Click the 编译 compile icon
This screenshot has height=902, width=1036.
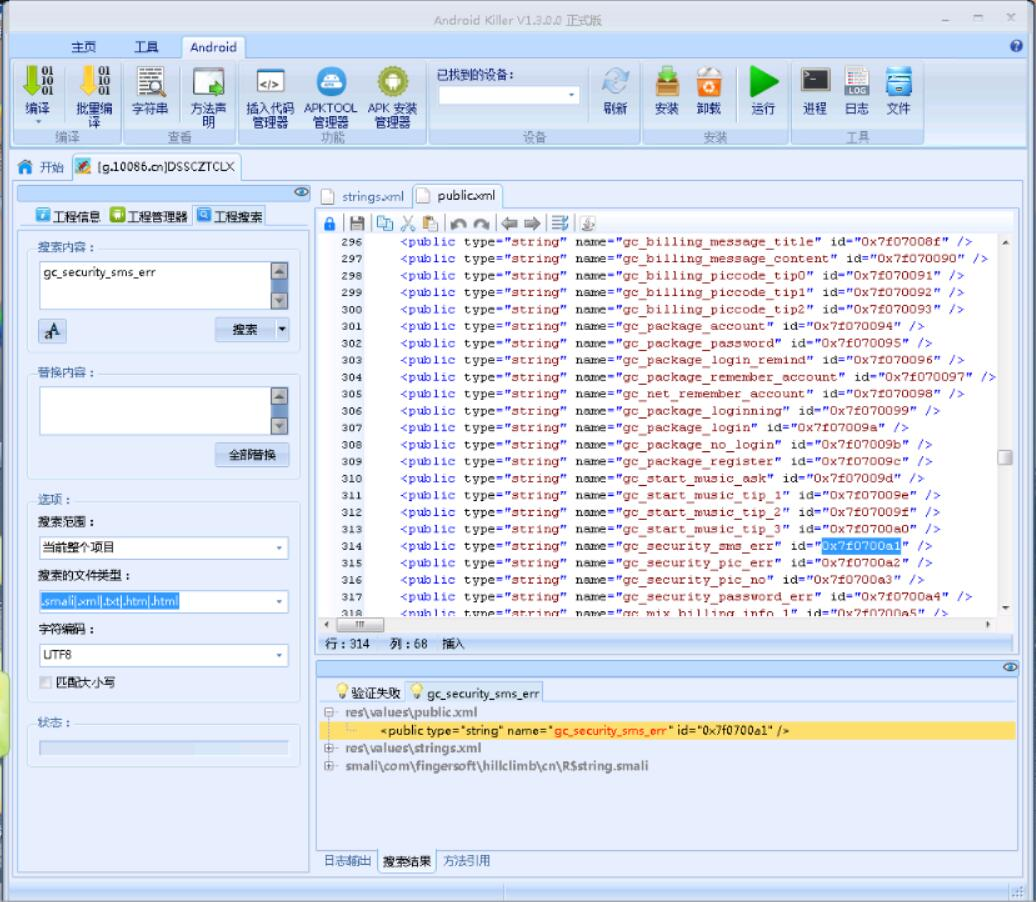pyautogui.click(x=37, y=81)
